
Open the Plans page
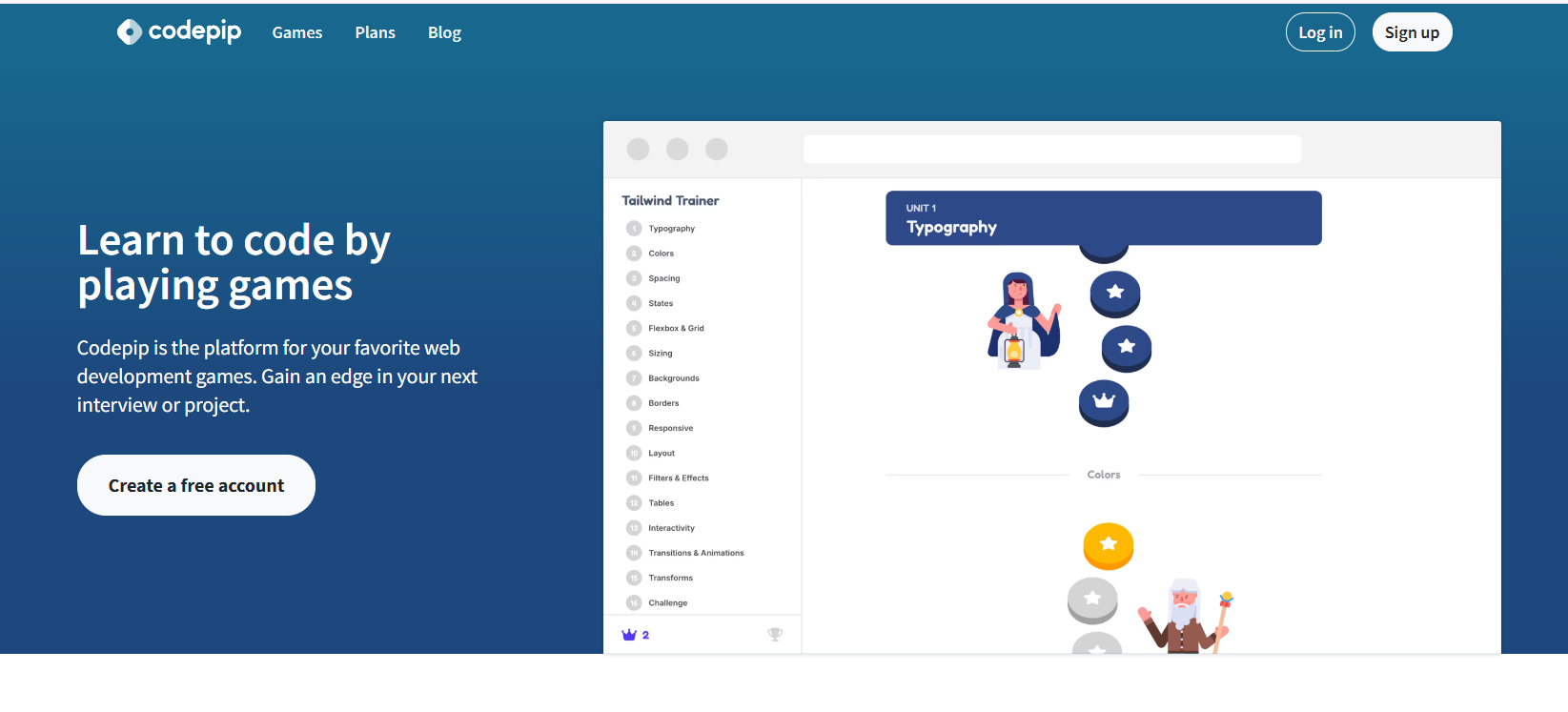point(375,32)
